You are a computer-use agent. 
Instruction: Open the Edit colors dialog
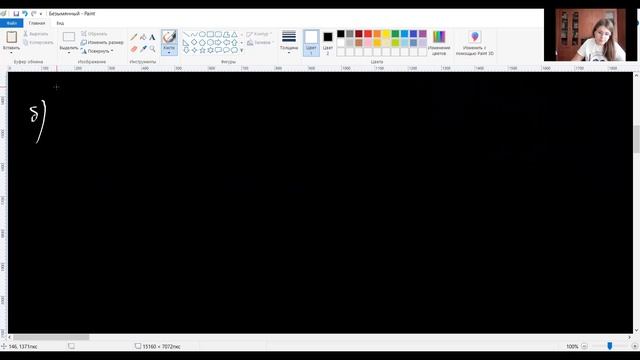[439, 43]
